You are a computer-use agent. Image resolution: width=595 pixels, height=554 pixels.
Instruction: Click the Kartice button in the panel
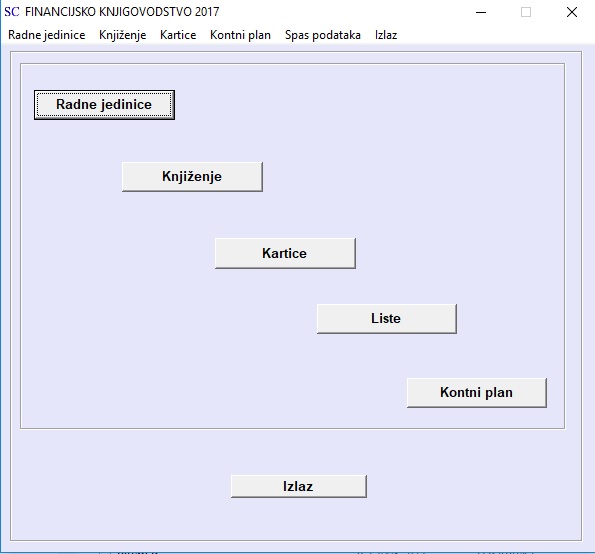coord(285,253)
